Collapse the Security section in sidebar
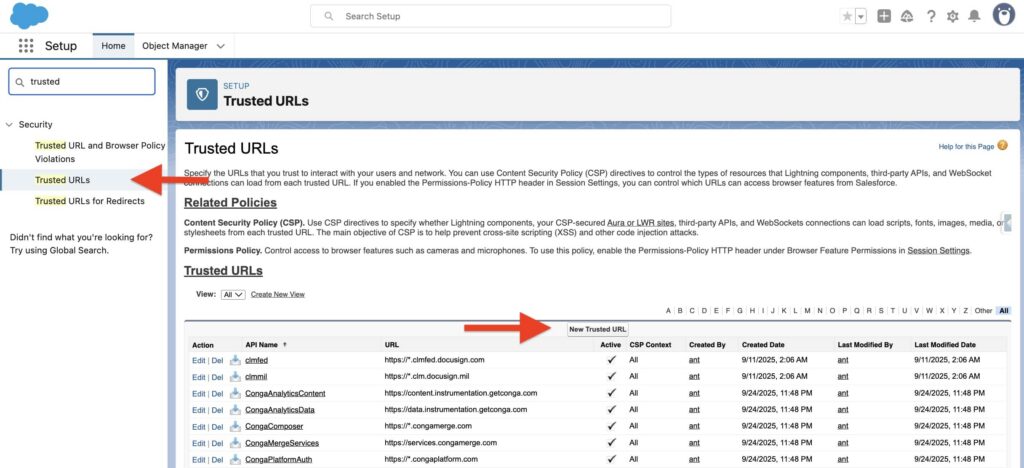Screen dimensions: 1024x468 [x=10, y=125]
